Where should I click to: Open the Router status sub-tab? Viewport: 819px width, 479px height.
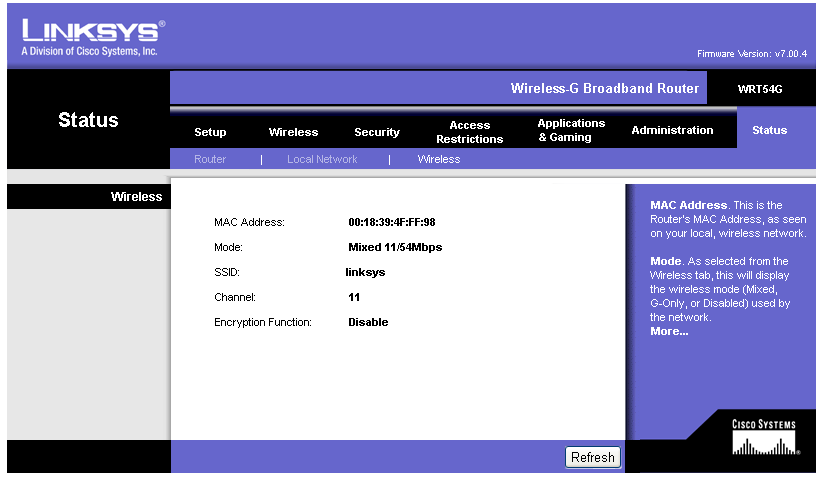point(210,159)
